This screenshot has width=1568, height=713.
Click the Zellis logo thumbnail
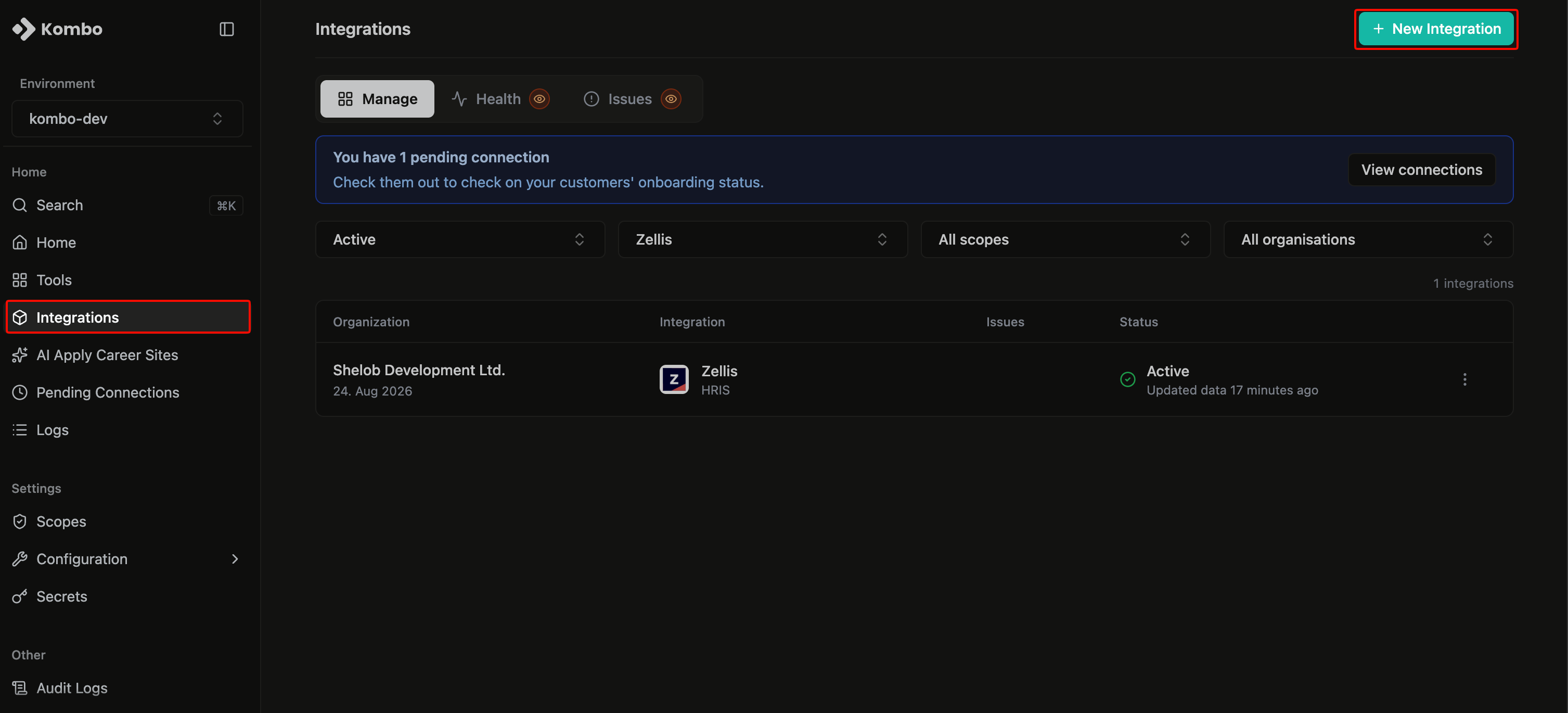pyautogui.click(x=674, y=379)
